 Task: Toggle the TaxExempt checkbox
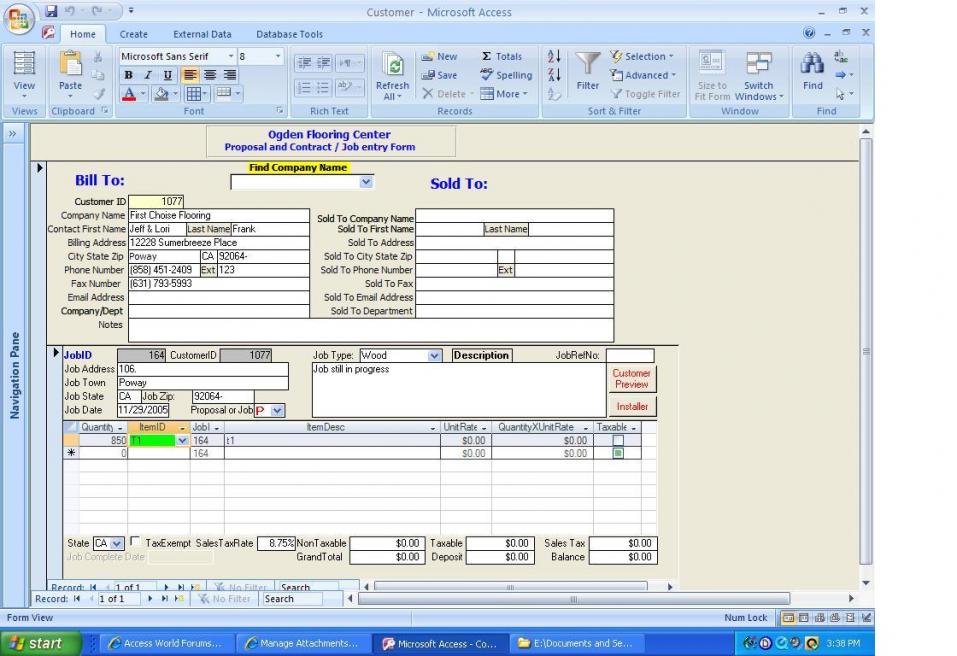[135, 541]
